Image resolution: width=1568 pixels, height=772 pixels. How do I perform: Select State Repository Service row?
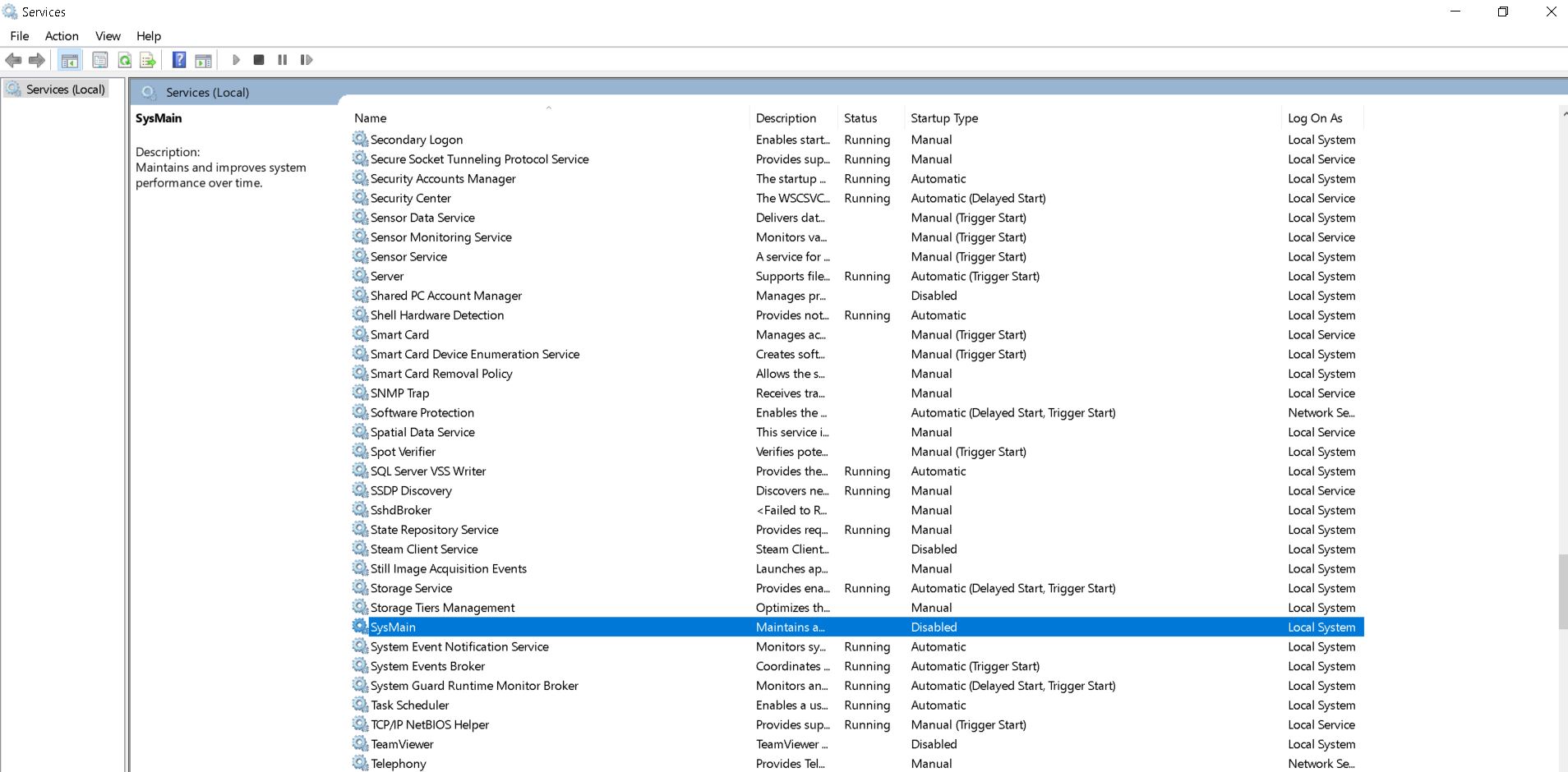857,530
